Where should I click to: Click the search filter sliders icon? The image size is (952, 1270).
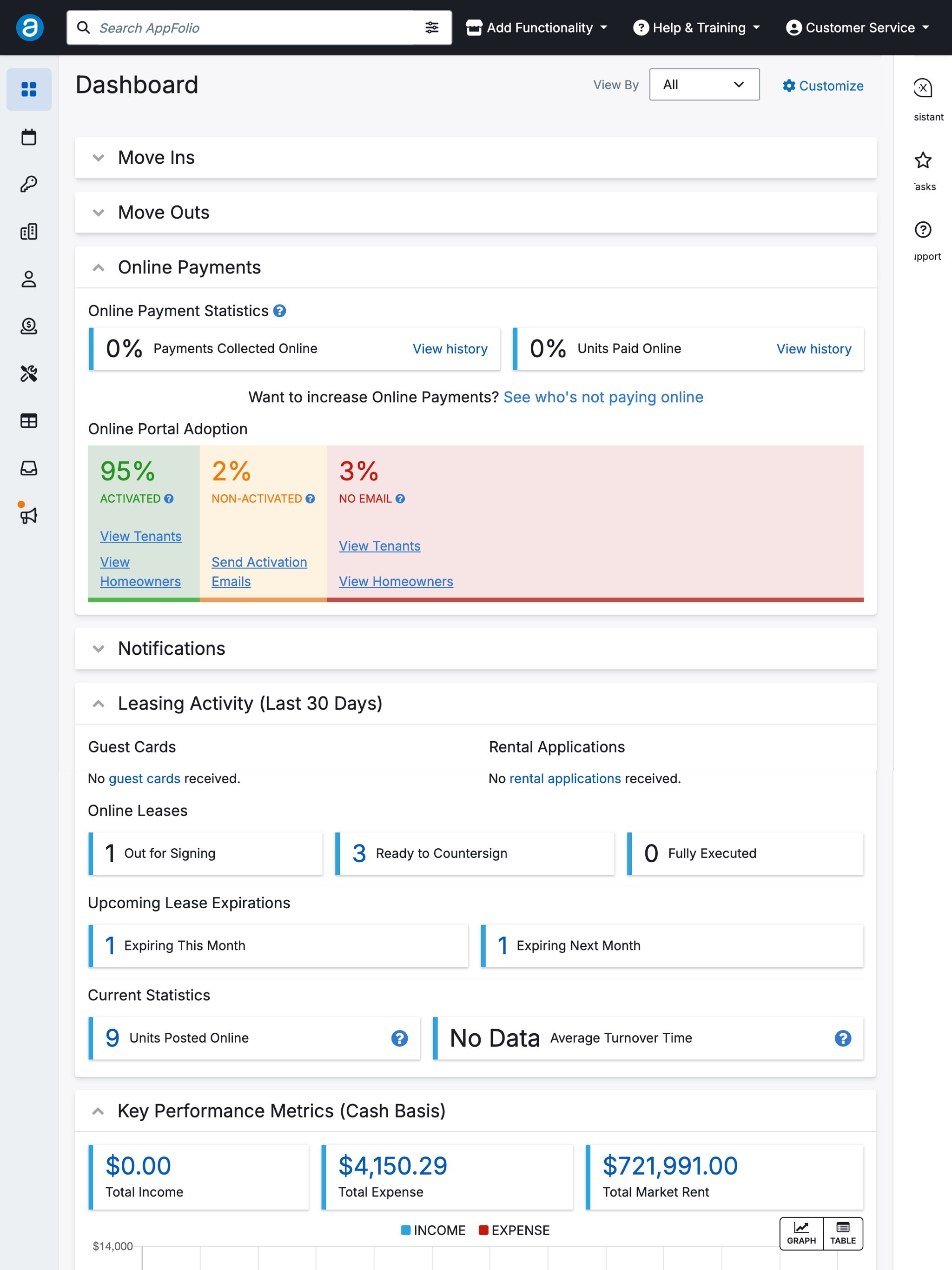coord(431,27)
